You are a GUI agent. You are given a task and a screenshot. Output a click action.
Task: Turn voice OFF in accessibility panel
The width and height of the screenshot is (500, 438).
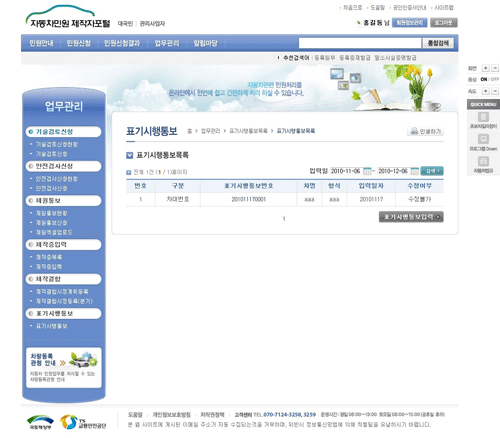(x=495, y=79)
